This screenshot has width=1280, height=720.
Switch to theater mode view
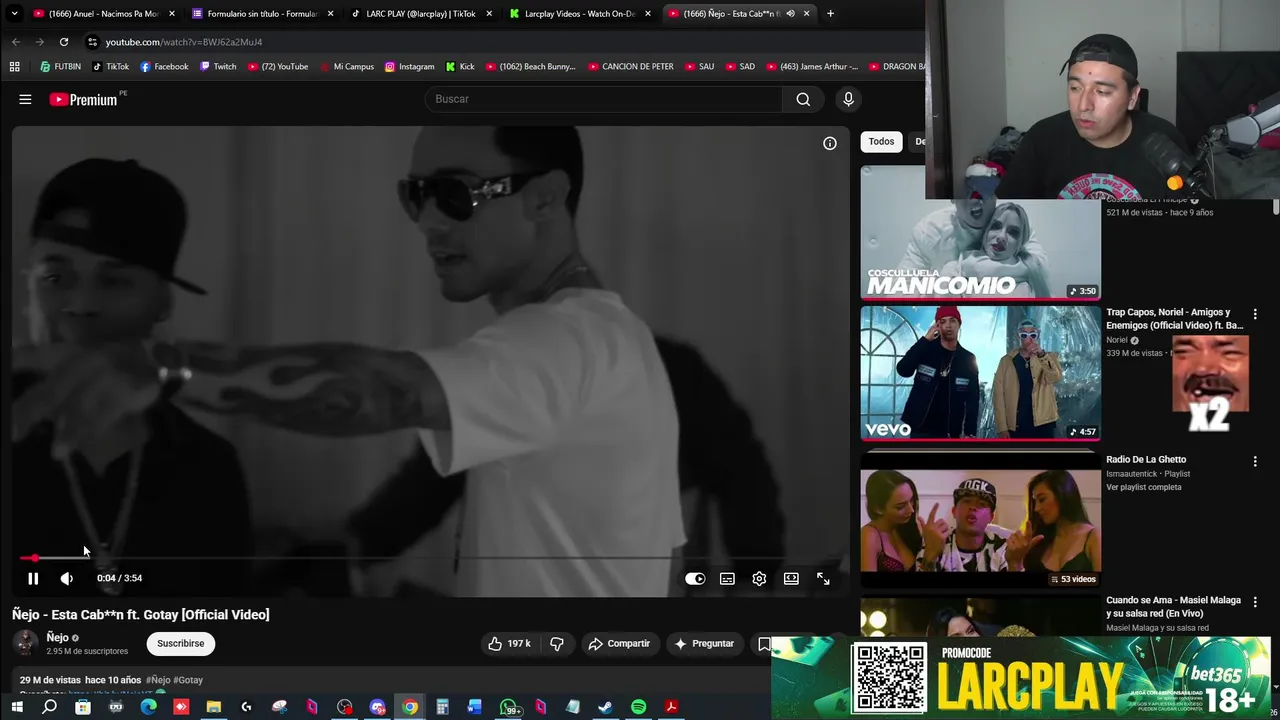tap(791, 578)
